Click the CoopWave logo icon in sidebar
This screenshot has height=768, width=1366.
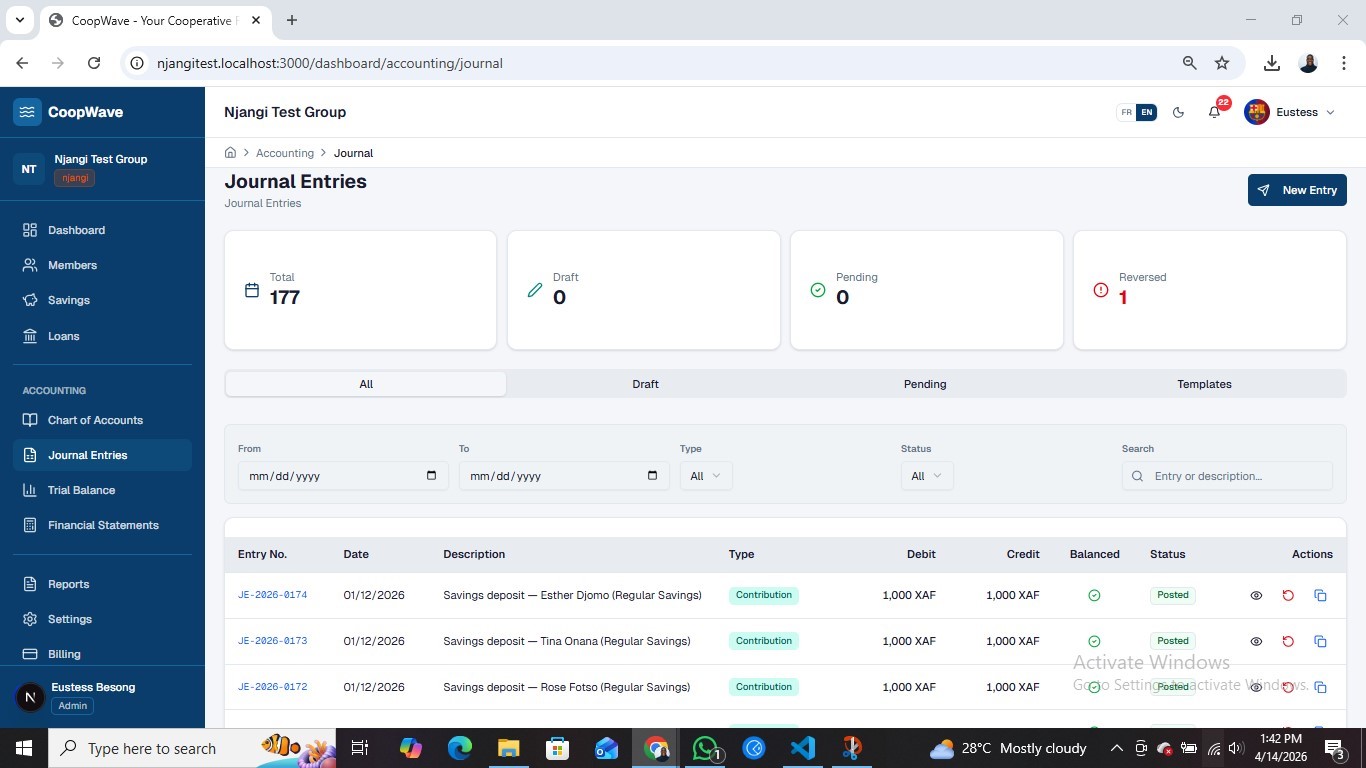tap(27, 112)
